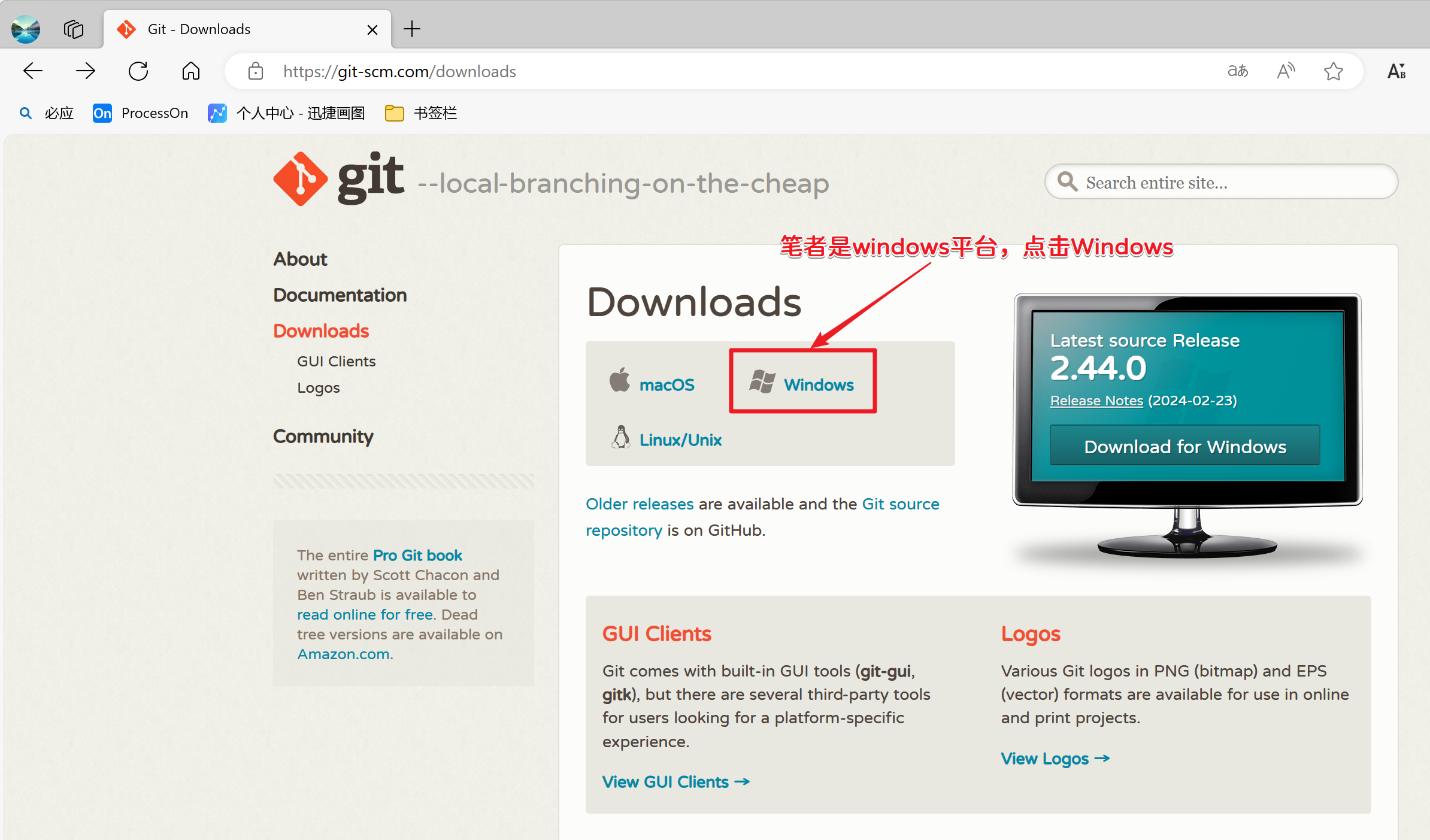
Task: Open the Documentation sidebar menu
Action: (340, 295)
